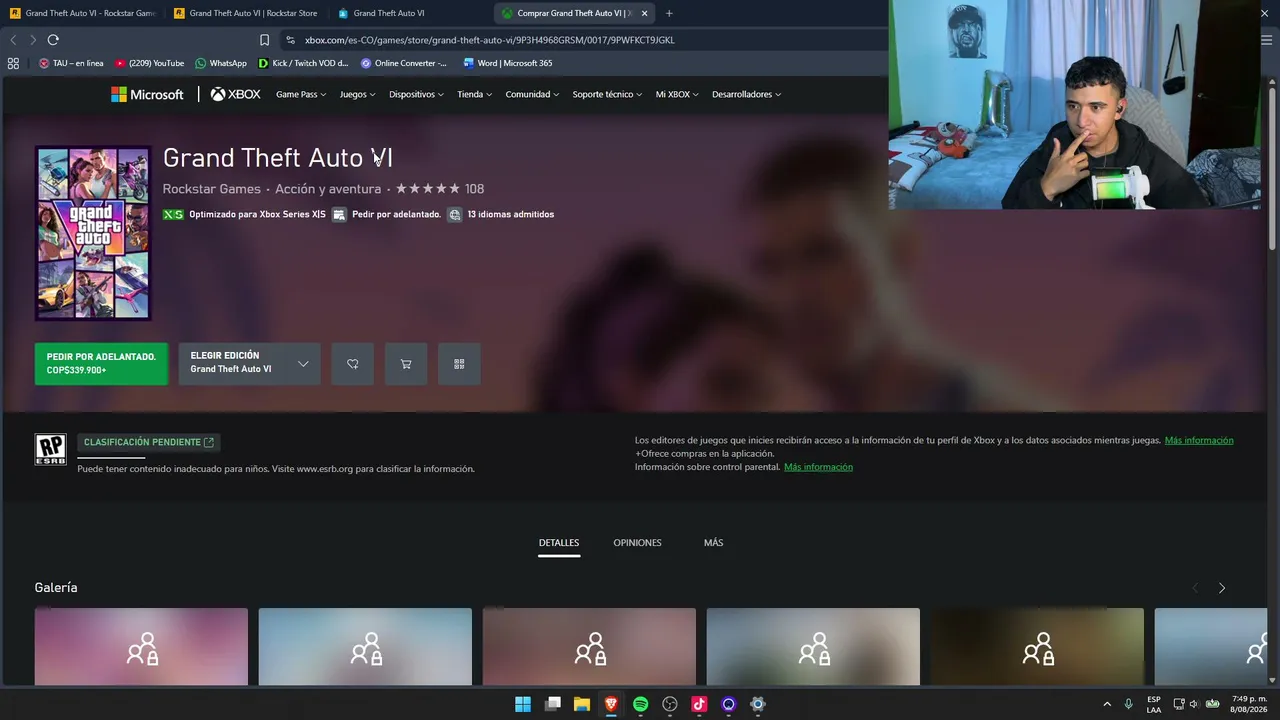Open the Word Microsoft 365 bookmark
This screenshot has width=1280, height=720.
pos(508,63)
